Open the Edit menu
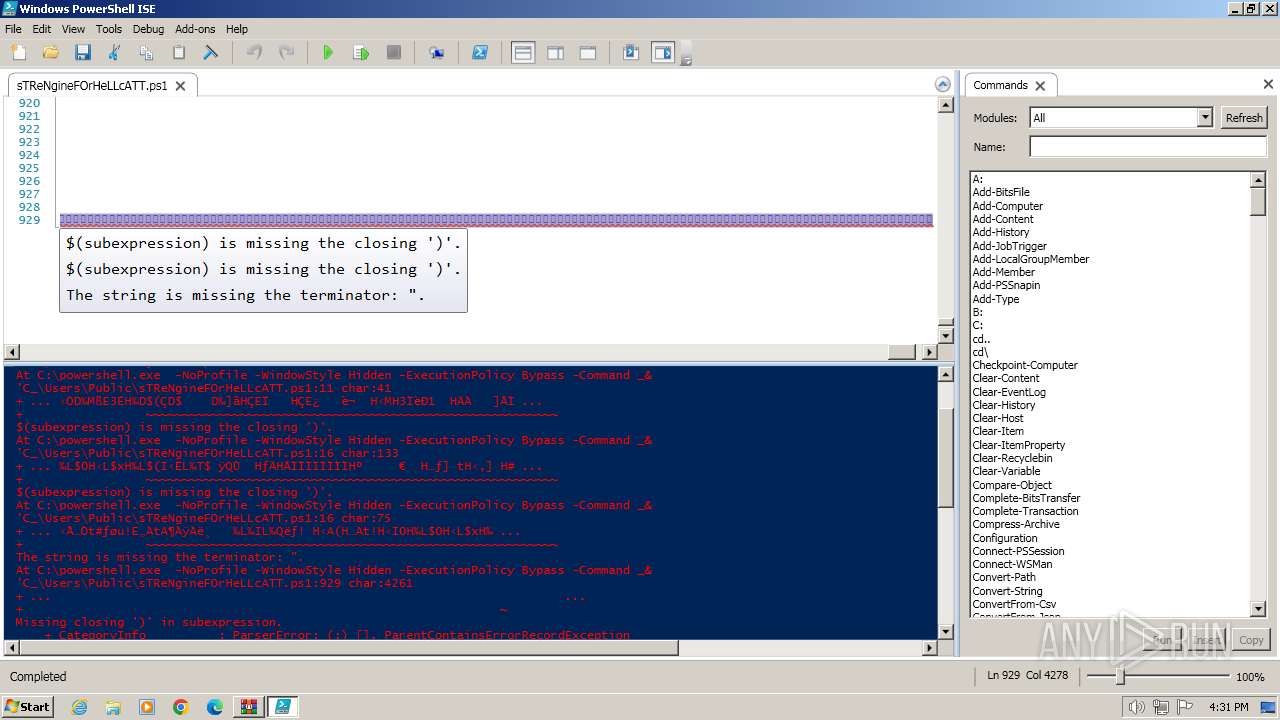 (42, 29)
